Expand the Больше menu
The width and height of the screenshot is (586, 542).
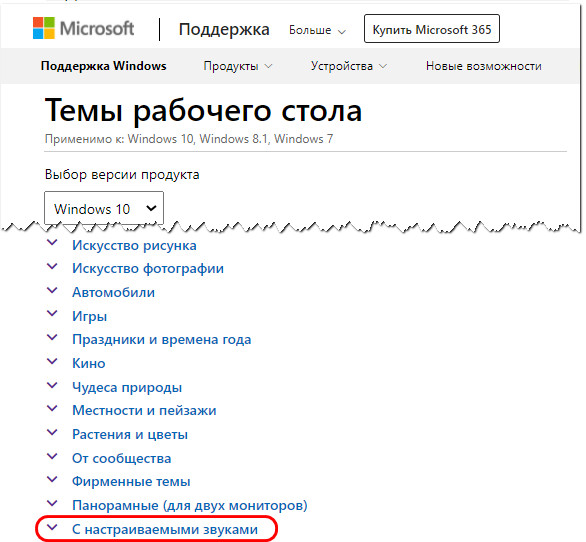317,30
